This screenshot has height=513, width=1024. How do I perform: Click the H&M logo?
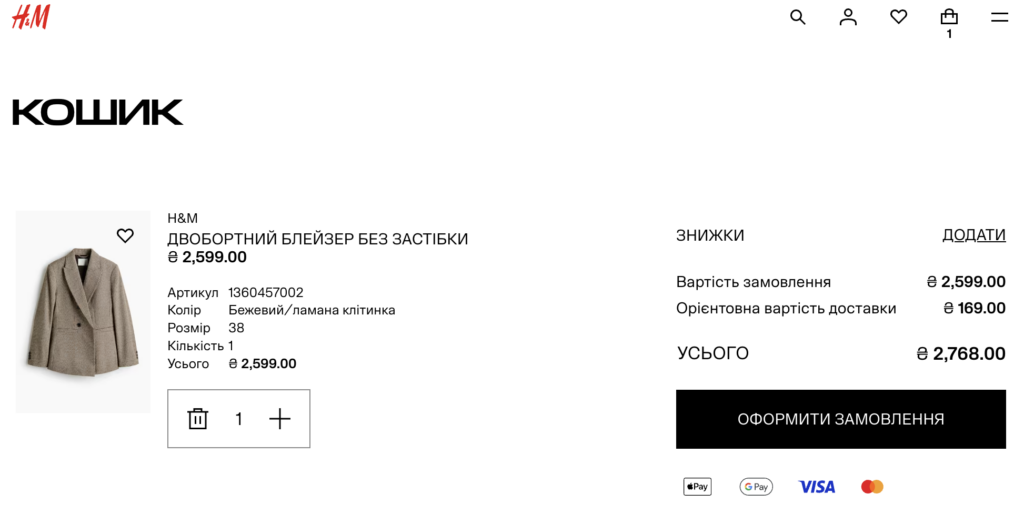click(31, 17)
